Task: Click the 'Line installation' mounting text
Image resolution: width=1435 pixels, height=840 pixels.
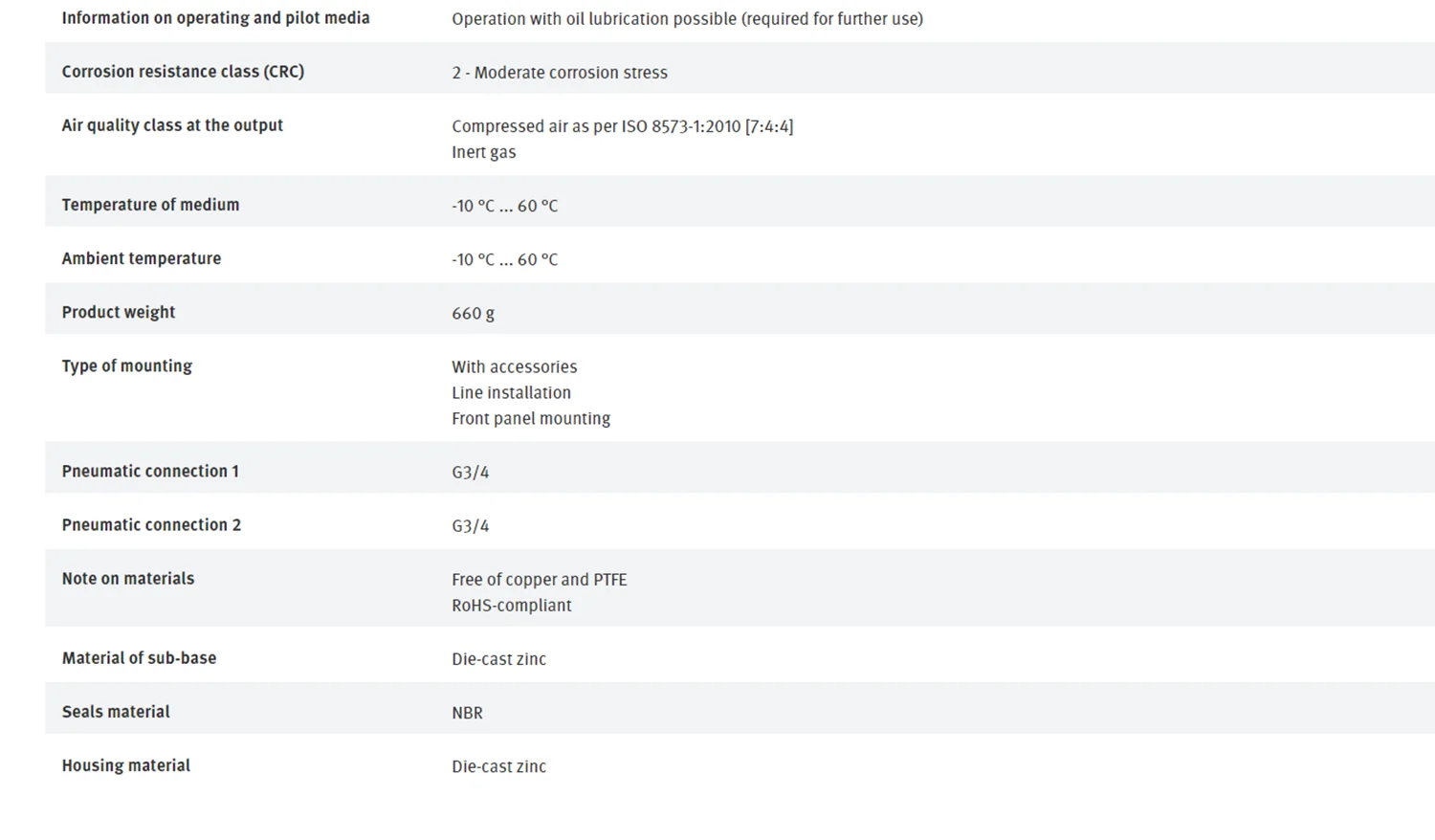Action: 511,392
